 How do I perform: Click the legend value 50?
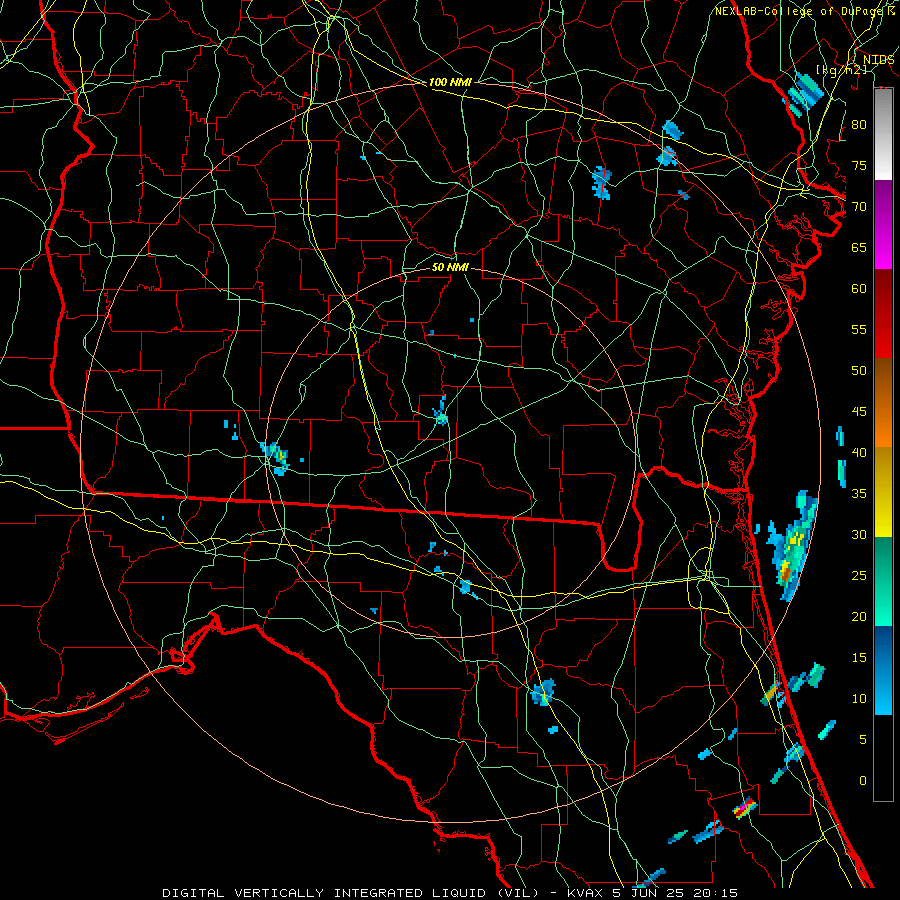[859, 370]
